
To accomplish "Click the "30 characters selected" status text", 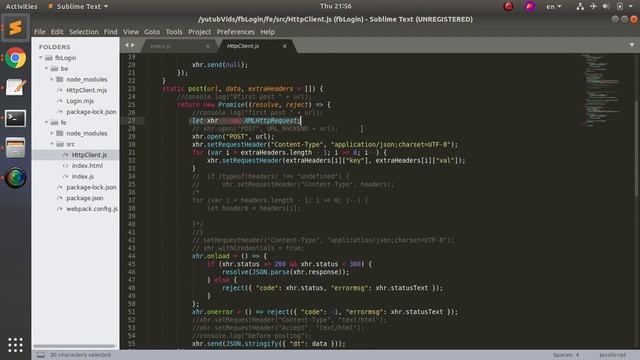I will pyautogui.click(x=80, y=355).
